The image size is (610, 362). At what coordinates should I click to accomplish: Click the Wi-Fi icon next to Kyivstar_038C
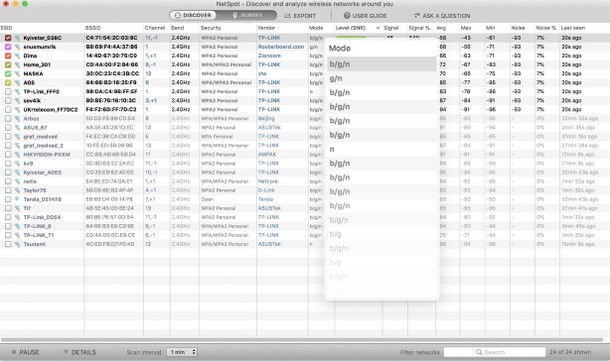[17, 38]
